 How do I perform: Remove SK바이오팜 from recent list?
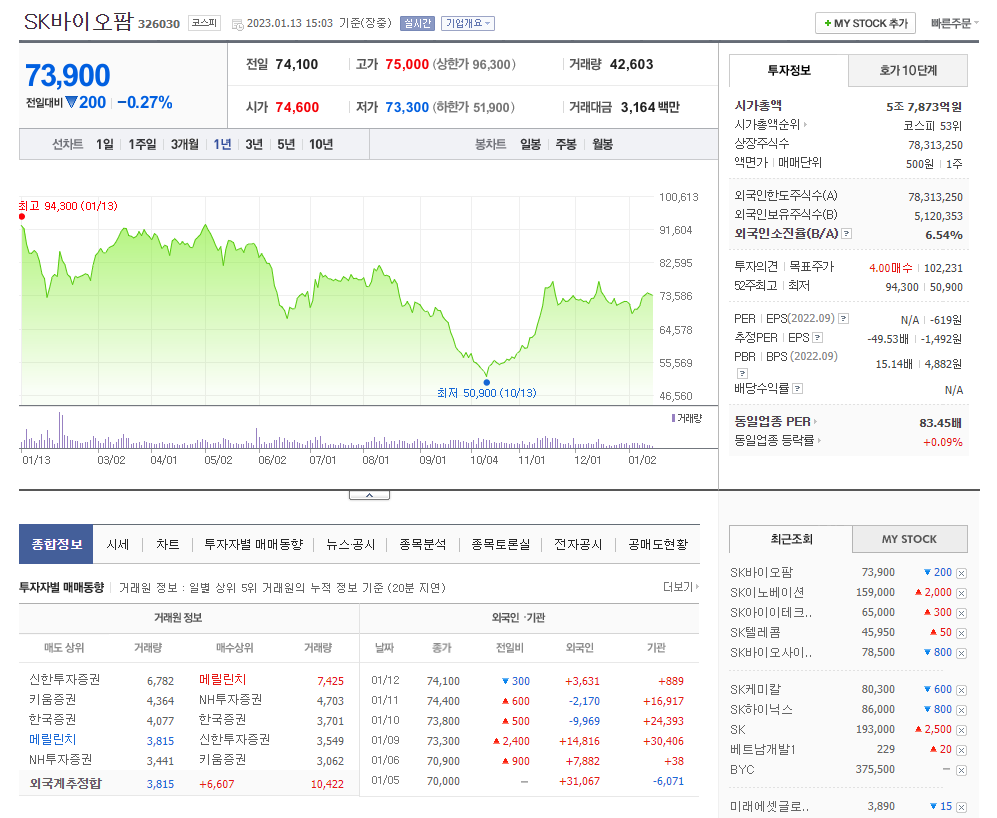click(x=961, y=573)
